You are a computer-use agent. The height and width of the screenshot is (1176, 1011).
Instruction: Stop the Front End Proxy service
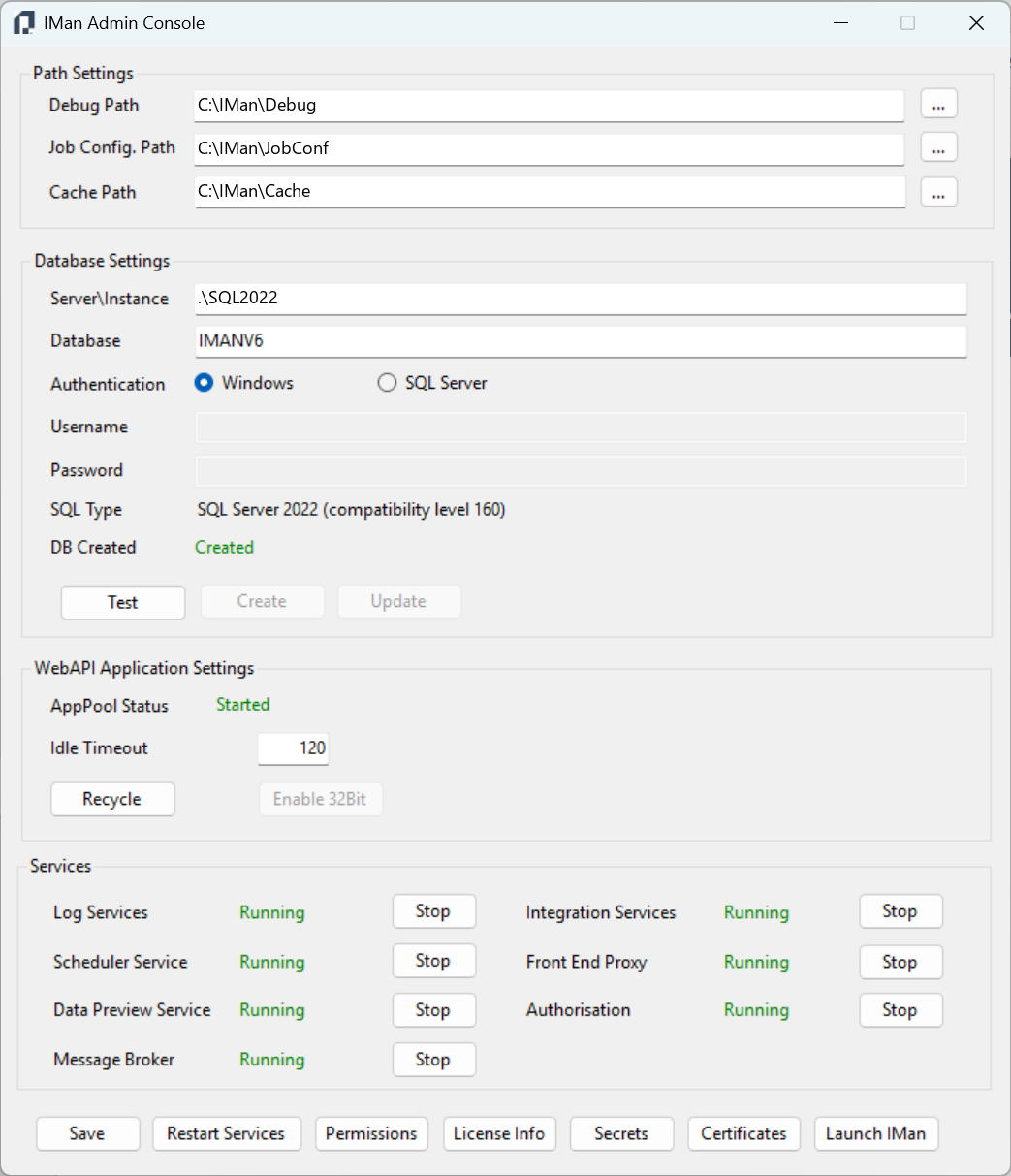click(900, 962)
